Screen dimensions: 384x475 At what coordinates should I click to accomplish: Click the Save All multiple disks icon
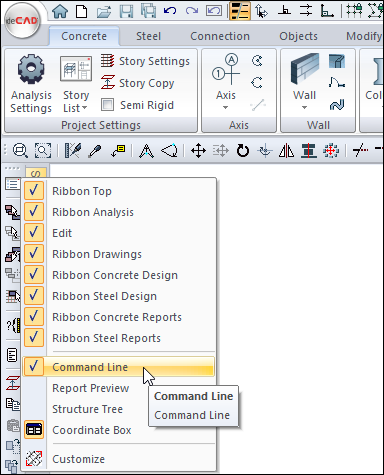[x=148, y=11]
